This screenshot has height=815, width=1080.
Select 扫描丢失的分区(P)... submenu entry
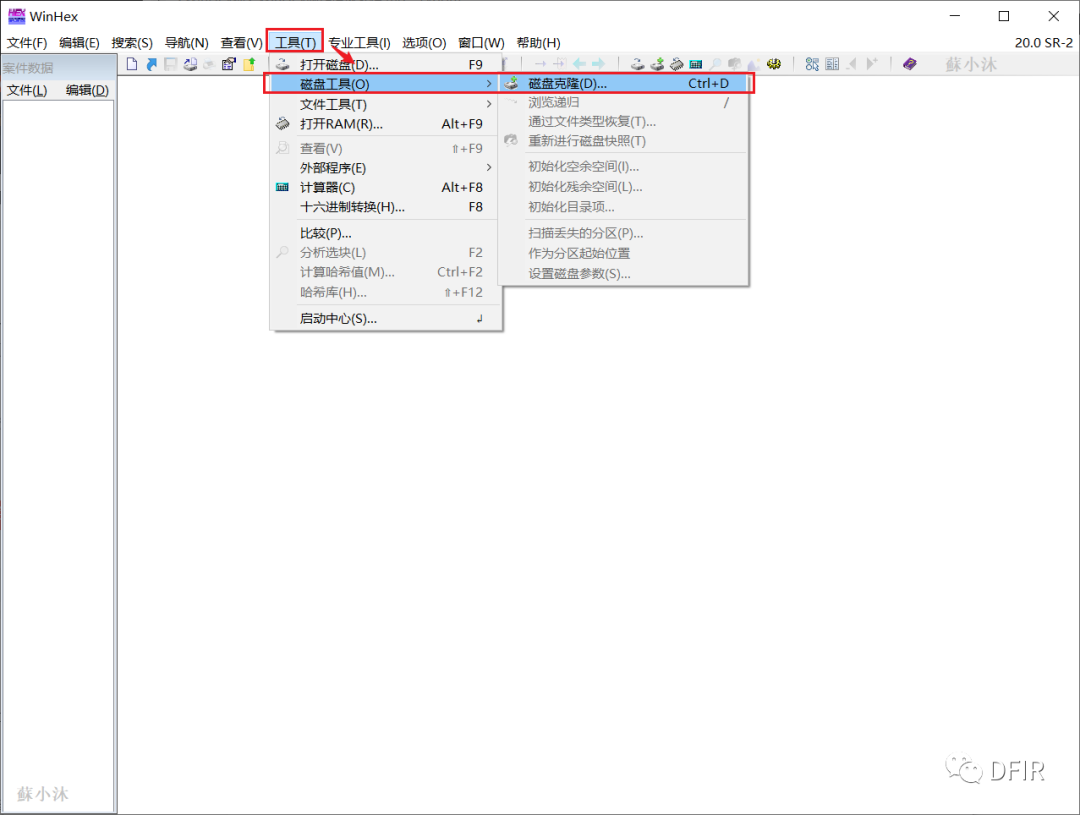pos(623,233)
